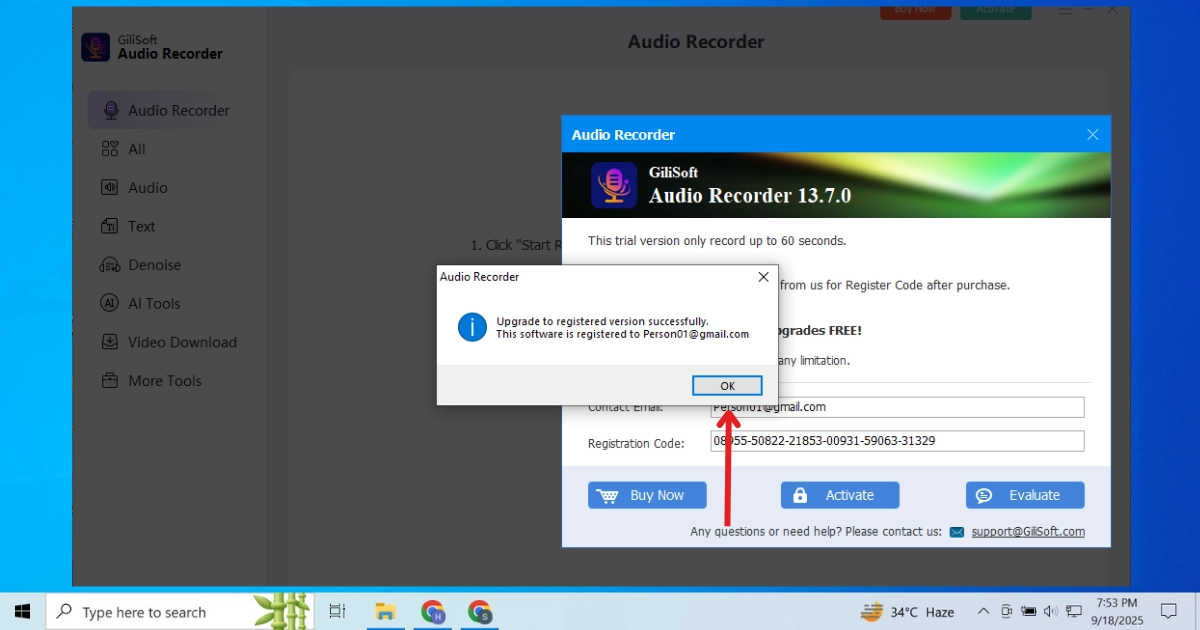Screen dimensions: 1200x630
Task: Open the support@GiliSoft.com email link
Action: [1028, 532]
